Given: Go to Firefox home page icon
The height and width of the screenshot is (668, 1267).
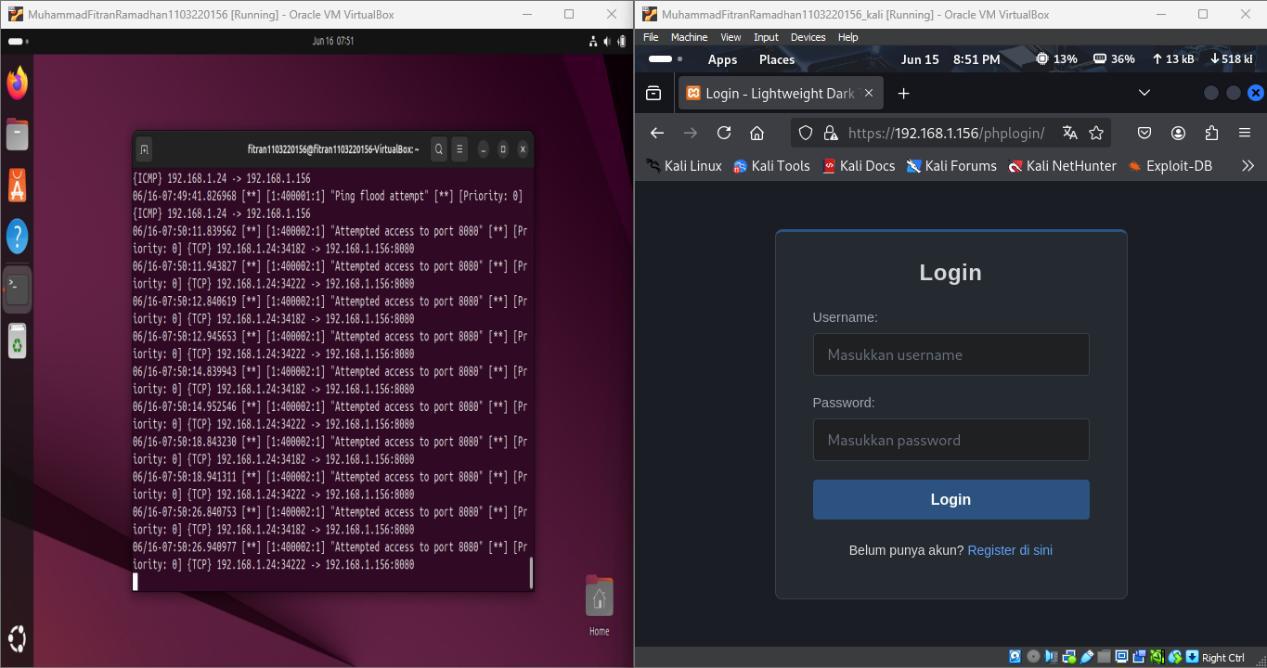Looking at the screenshot, I should (757, 133).
